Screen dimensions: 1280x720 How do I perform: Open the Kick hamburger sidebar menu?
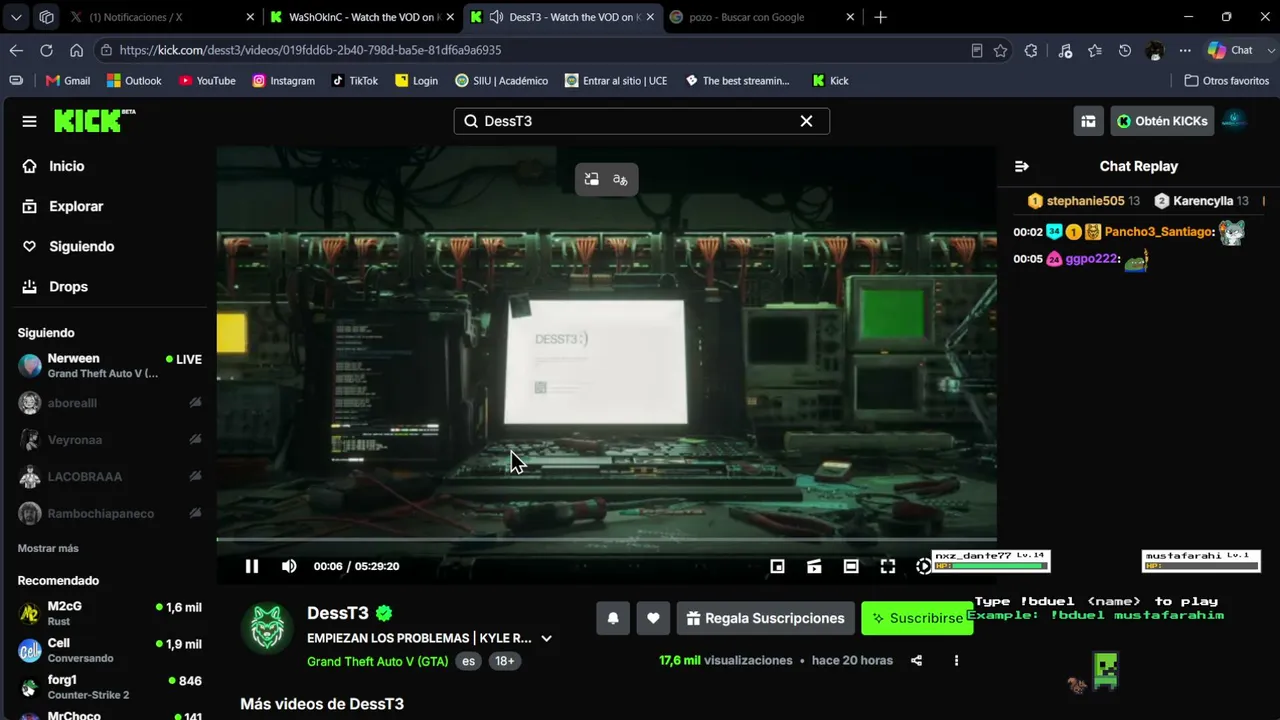pos(29,121)
